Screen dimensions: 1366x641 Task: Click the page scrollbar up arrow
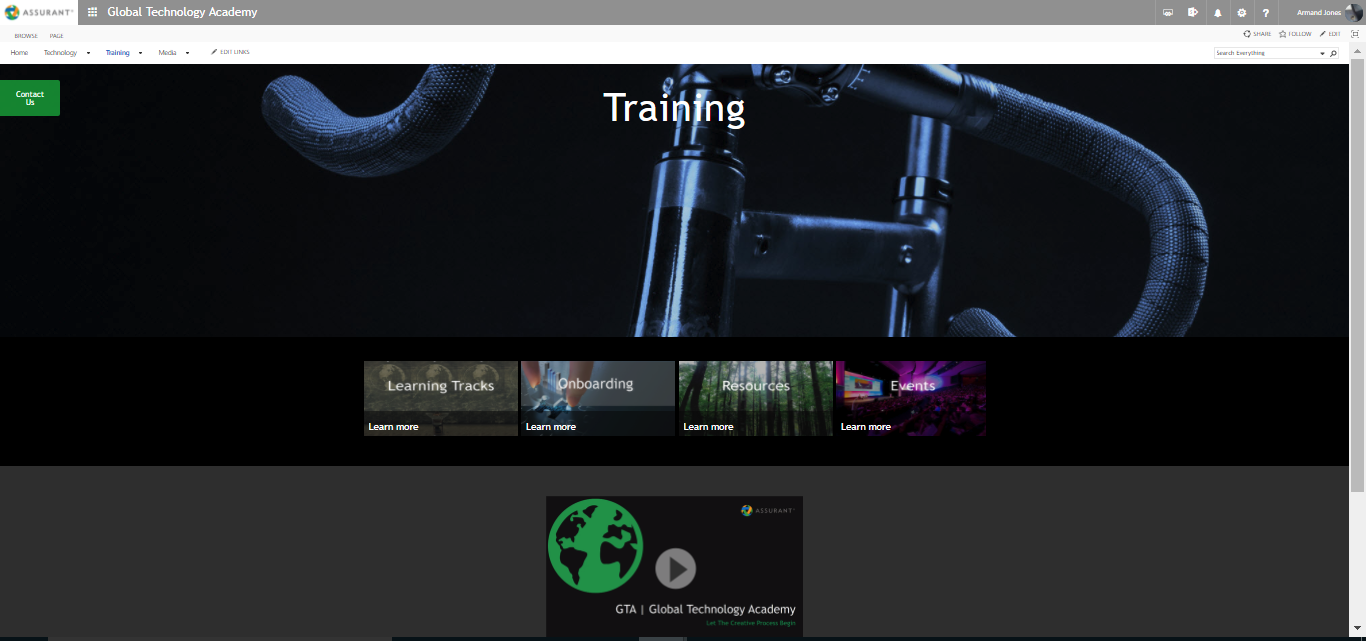coord(1357,52)
